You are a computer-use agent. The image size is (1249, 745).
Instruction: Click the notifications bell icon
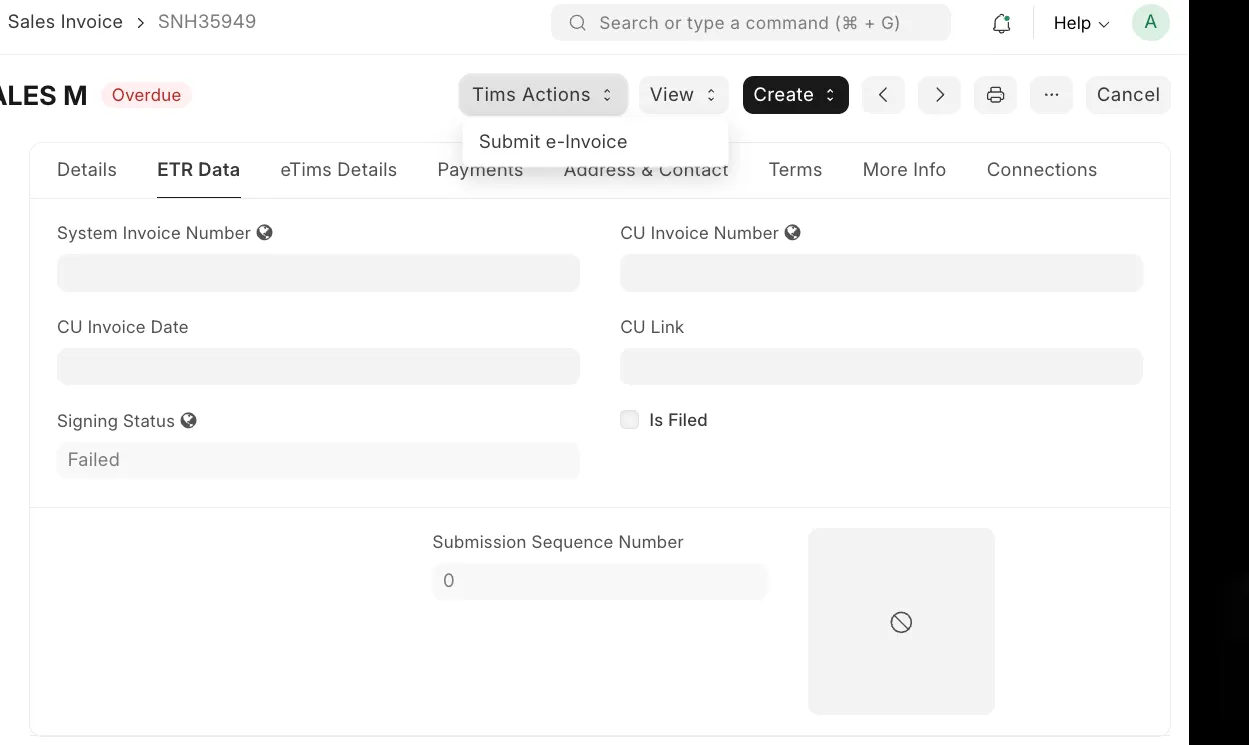[1001, 23]
